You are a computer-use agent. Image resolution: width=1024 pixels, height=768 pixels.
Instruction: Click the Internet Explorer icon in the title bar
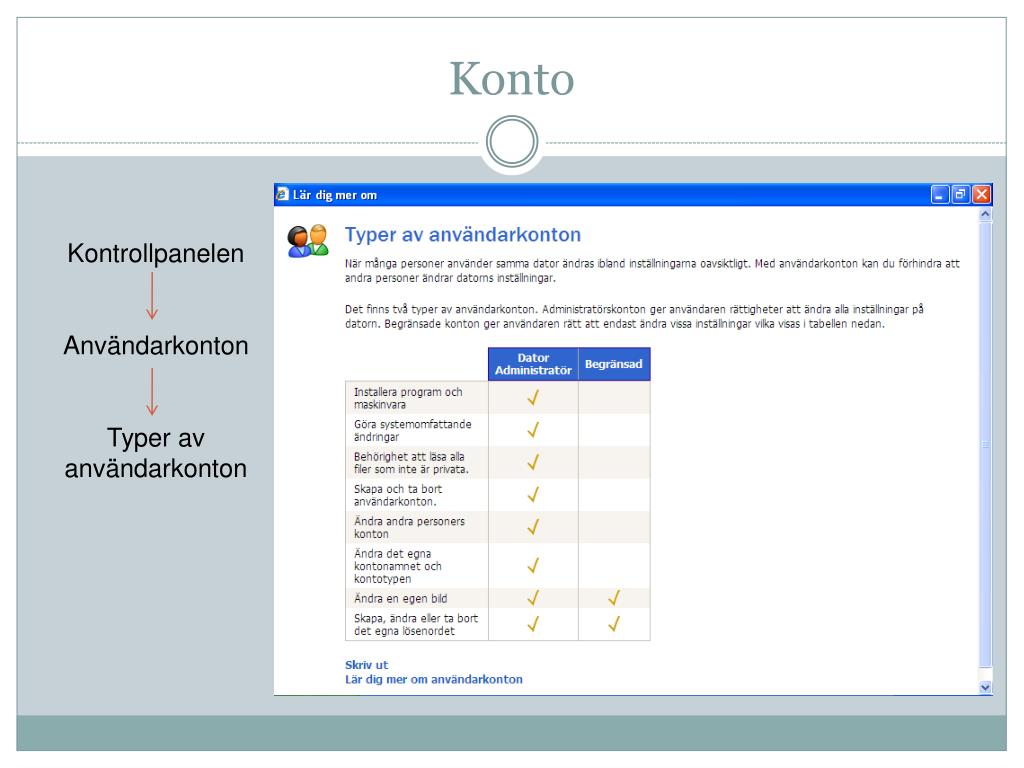(282, 194)
